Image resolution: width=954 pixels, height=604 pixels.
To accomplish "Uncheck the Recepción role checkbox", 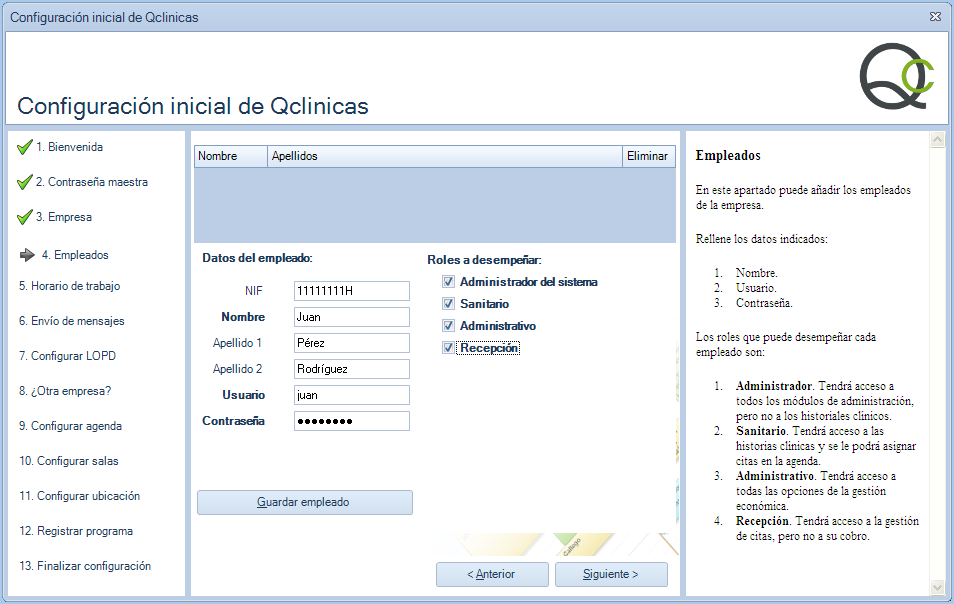I will (x=449, y=348).
